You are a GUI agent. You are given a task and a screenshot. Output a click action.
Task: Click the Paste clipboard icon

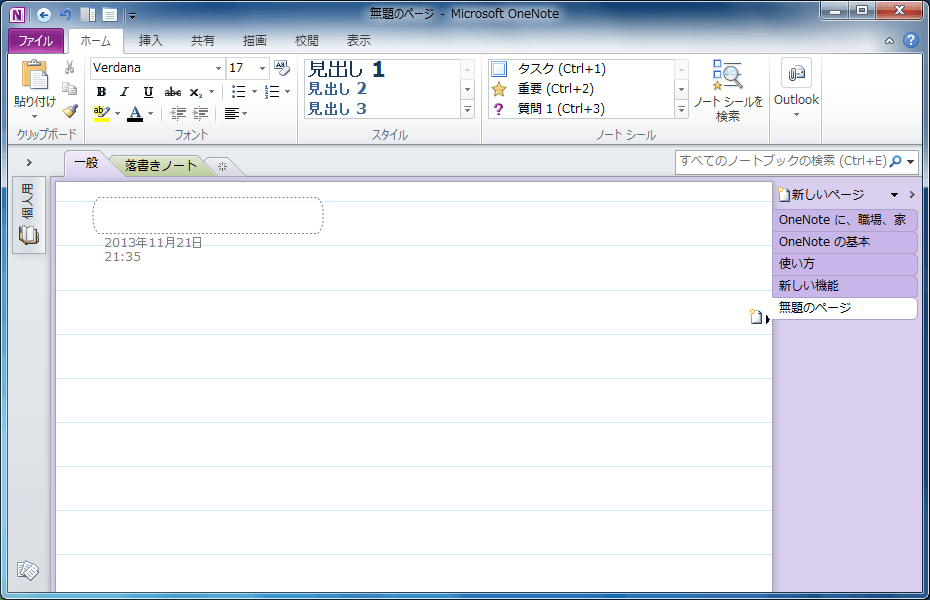coord(34,76)
